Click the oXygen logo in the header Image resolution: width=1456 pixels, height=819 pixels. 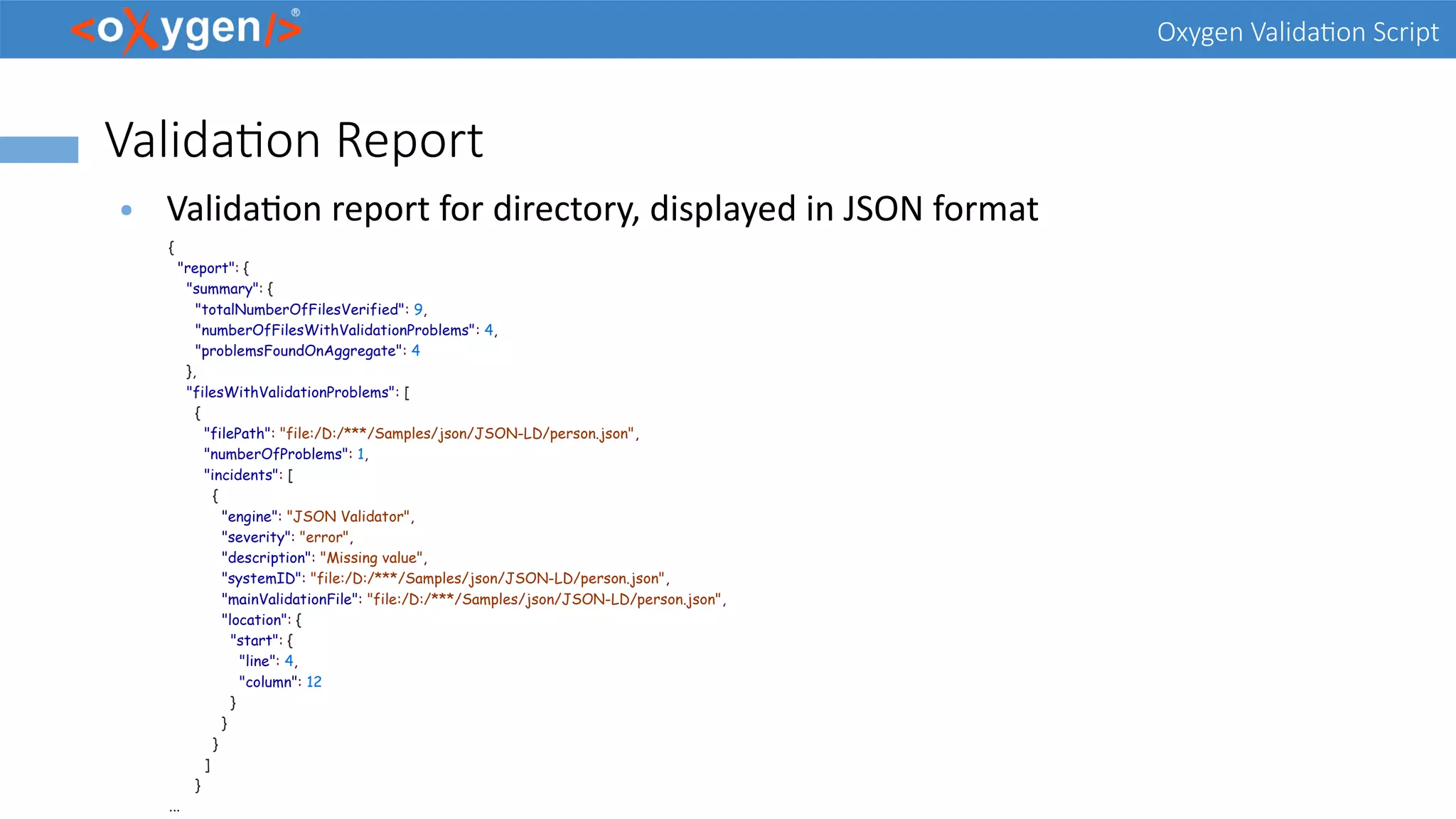(x=186, y=30)
